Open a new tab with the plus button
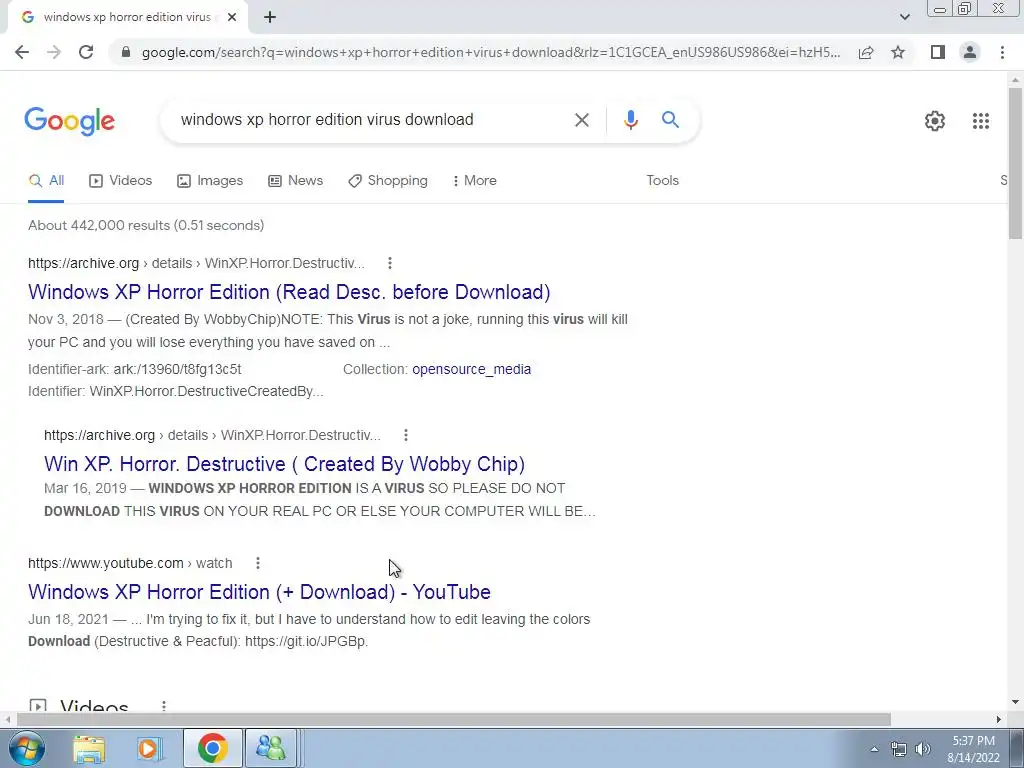 270,18
